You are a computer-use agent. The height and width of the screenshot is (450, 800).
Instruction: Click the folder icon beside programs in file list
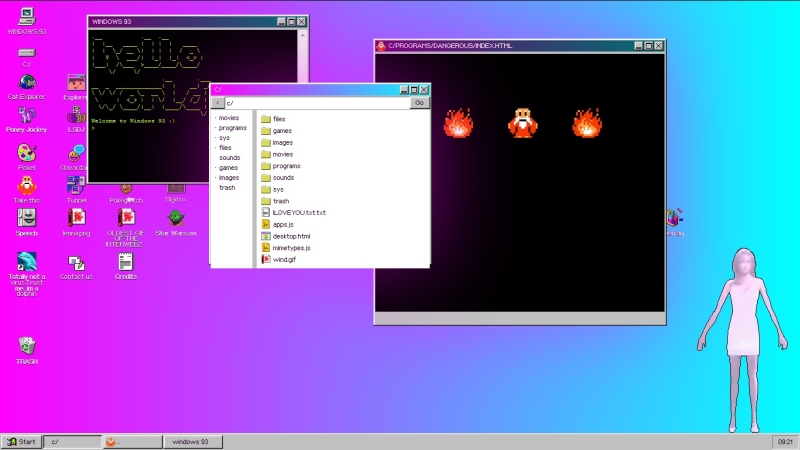click(x=266, y=166)
